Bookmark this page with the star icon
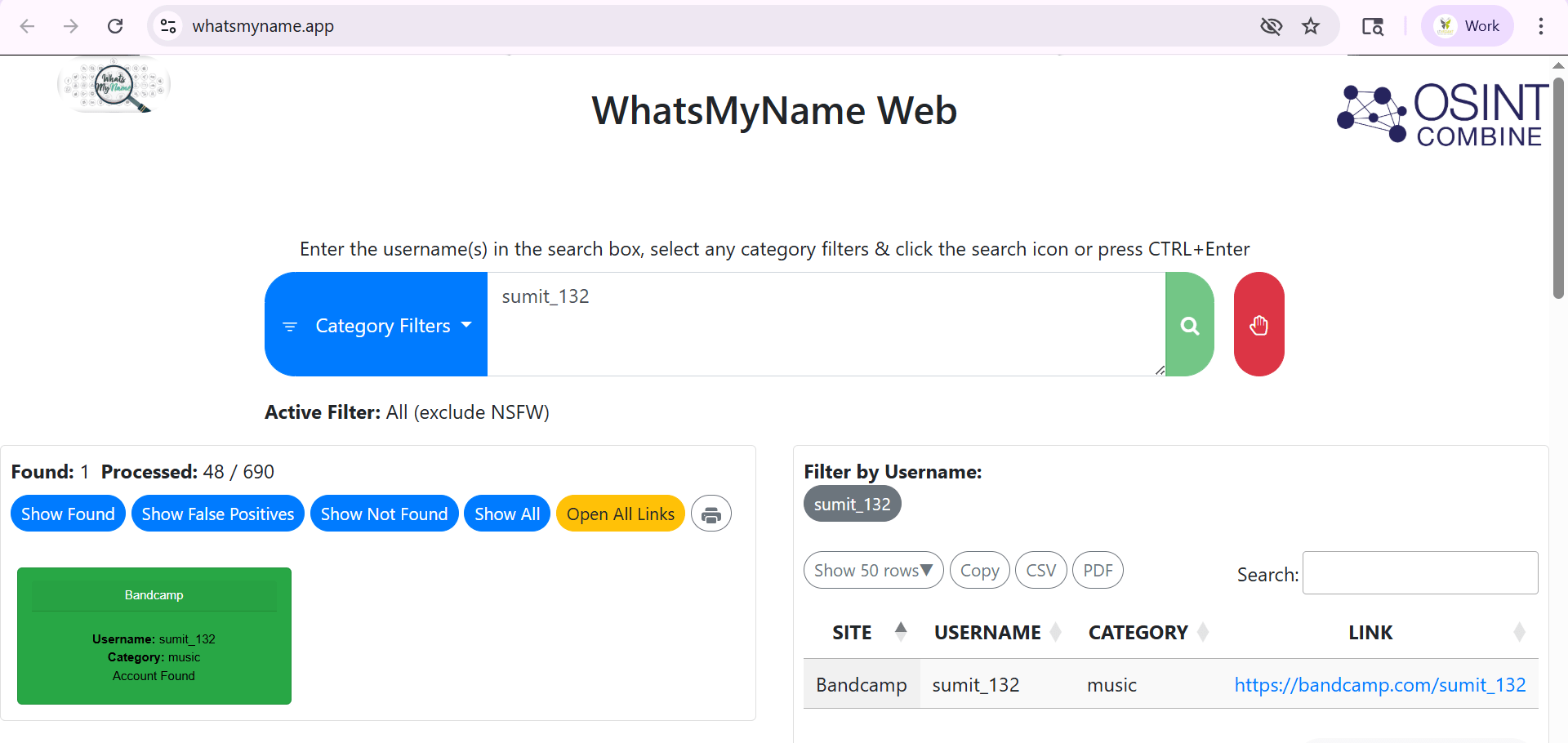Screen dimensions: 1568x743 (x=1311, y=26)
